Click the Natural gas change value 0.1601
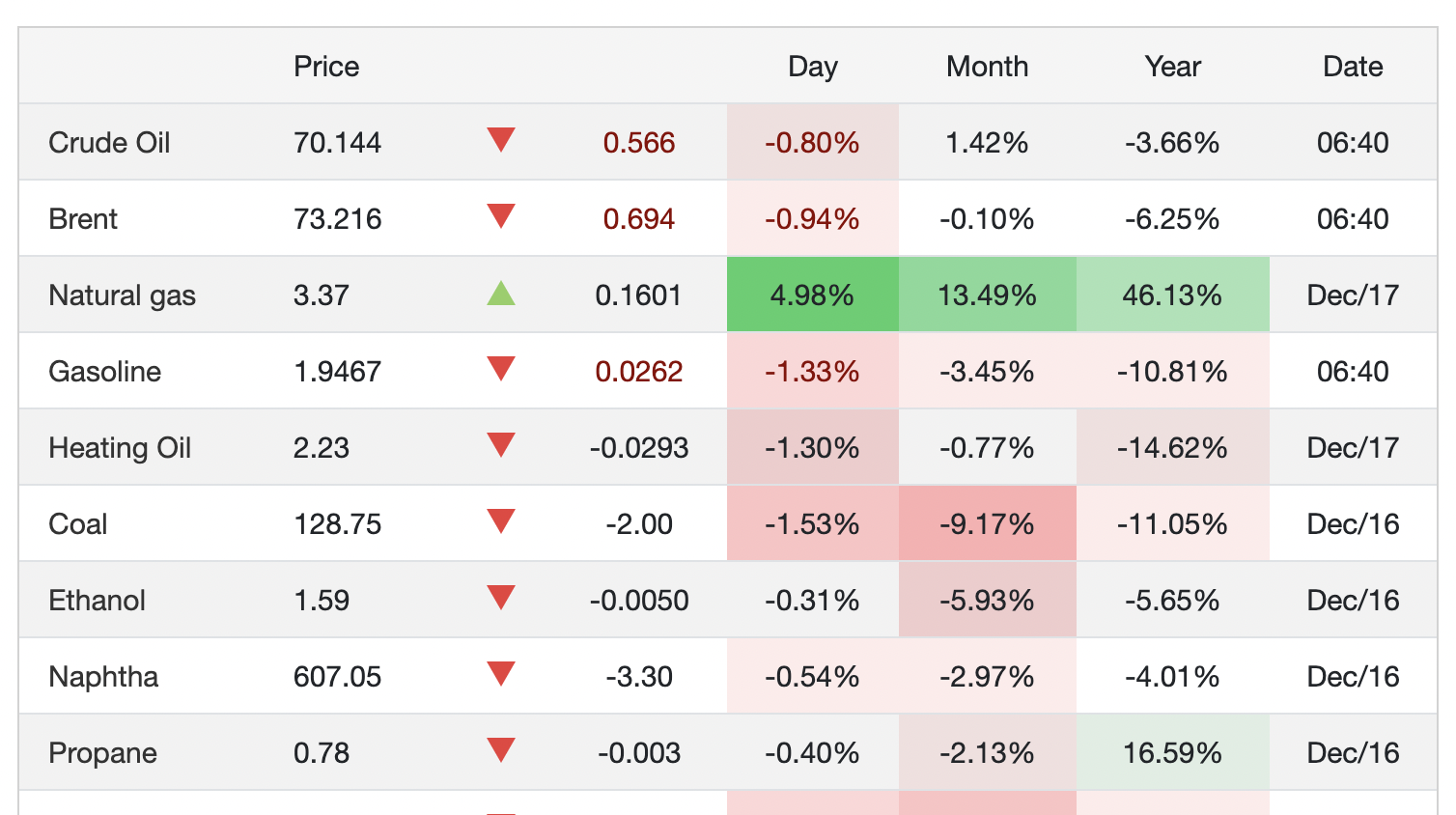1456x815 pixels. 639,295
